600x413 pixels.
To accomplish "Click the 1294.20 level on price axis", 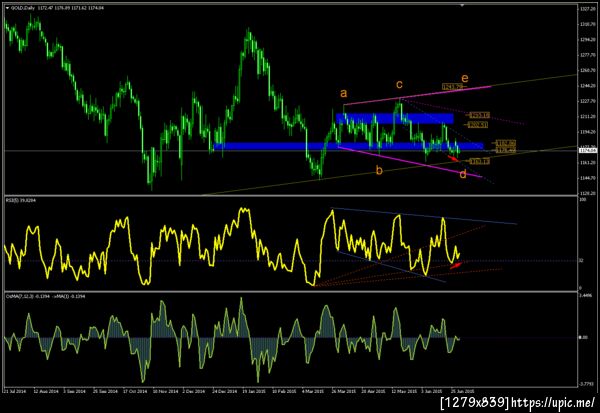I will [587, 39].
